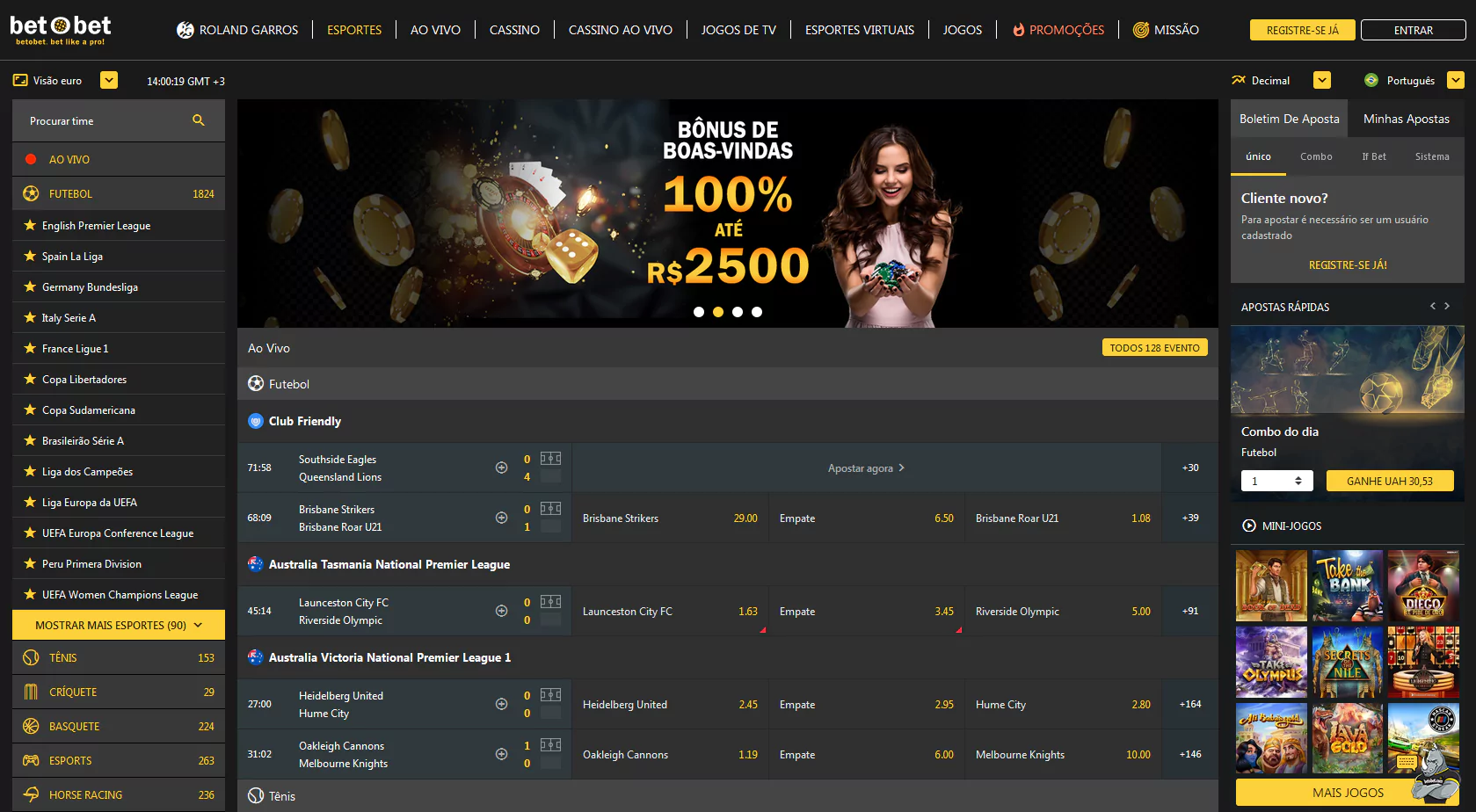Open the Visão euro dropdown
The height and width of the screenshot is (812, 1476).
109,80
